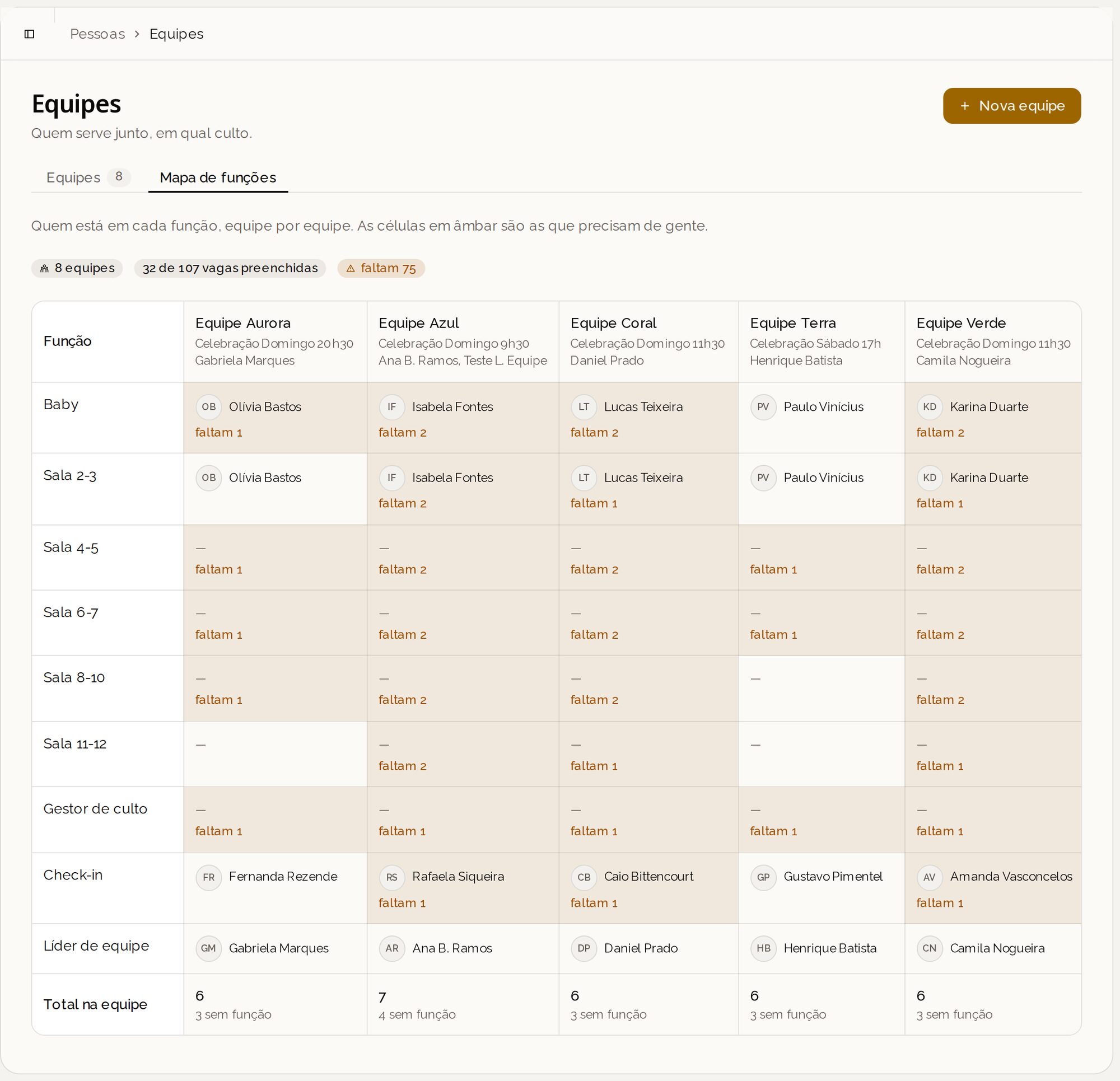
Task: Click KD avatar in Sala 2-3 row
Action: pos(930,478)
